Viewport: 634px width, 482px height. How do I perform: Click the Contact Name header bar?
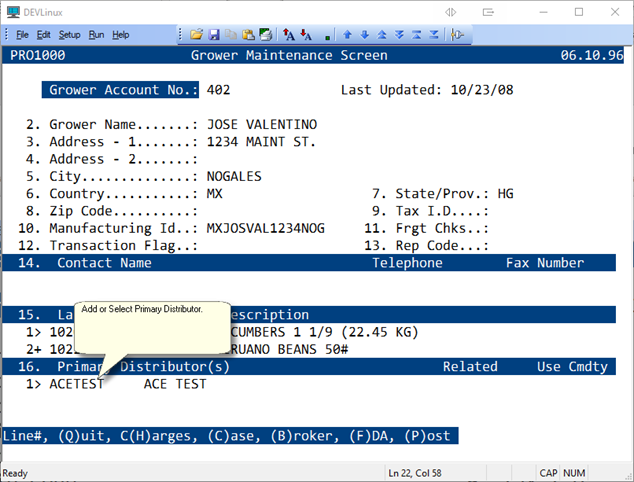[x=105, y=263]
